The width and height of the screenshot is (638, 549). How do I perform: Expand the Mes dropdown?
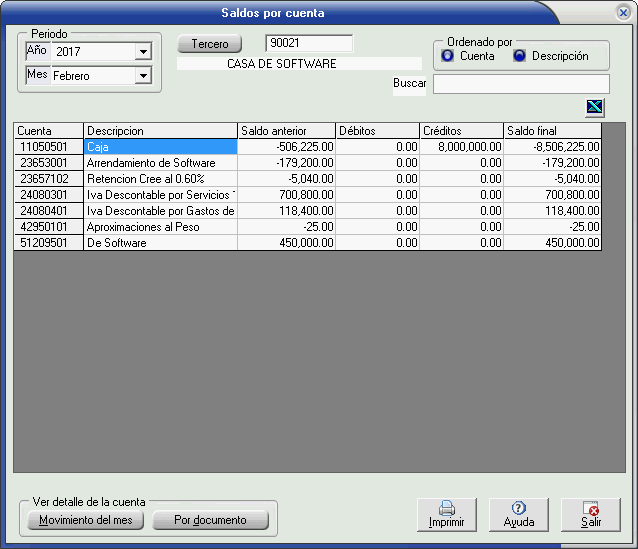coord(143,76)
